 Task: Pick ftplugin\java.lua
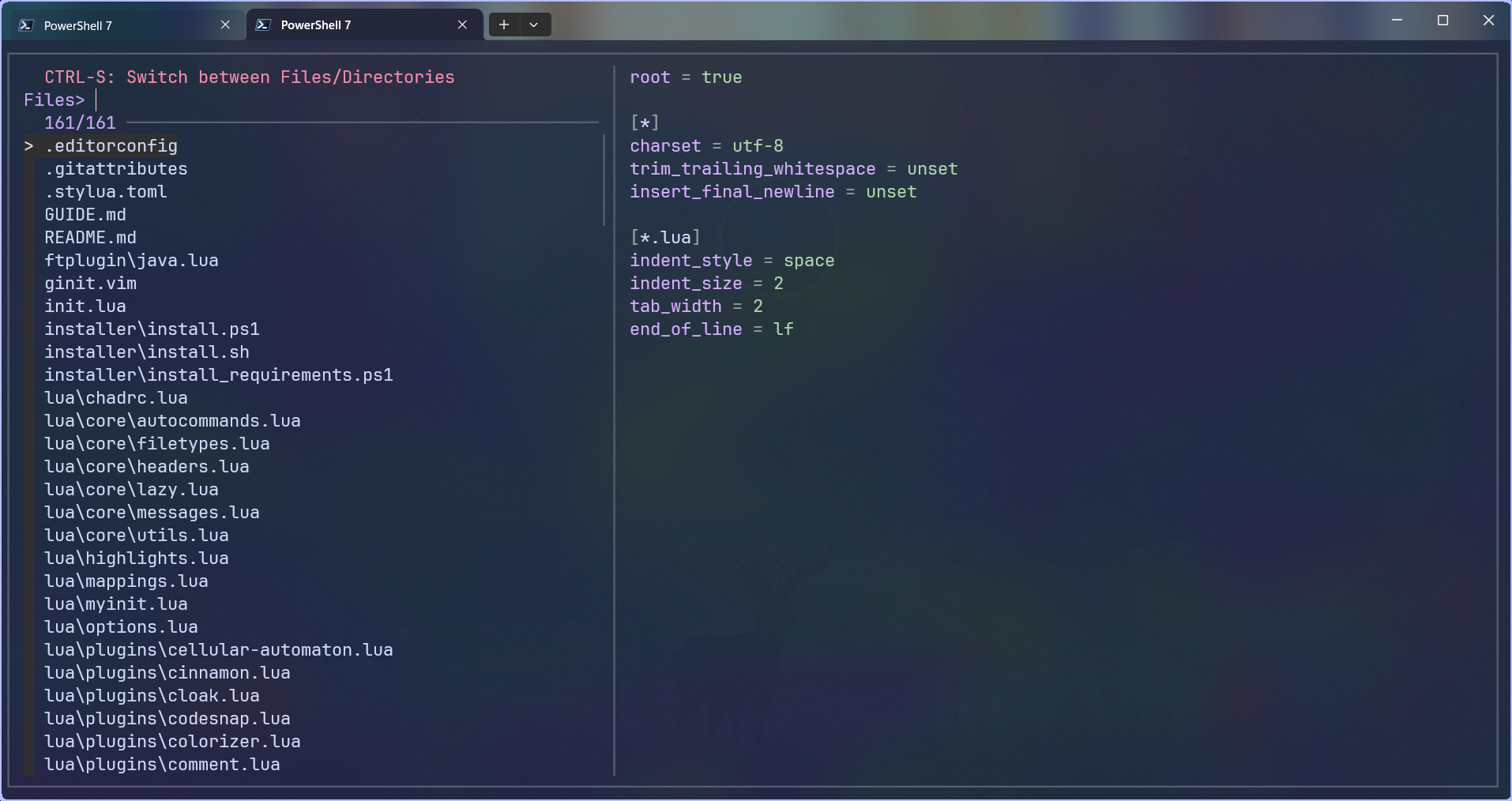132,261
